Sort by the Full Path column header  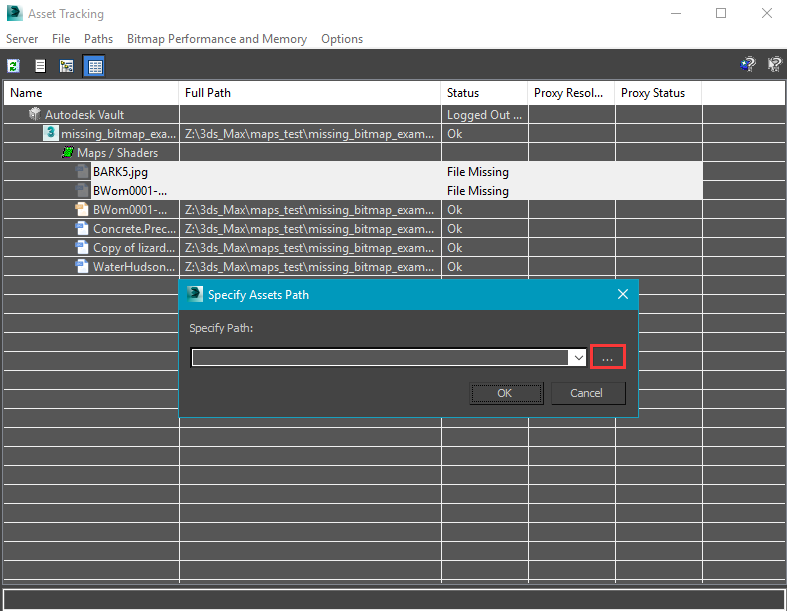pyautogui.click(x=310, y=93)
